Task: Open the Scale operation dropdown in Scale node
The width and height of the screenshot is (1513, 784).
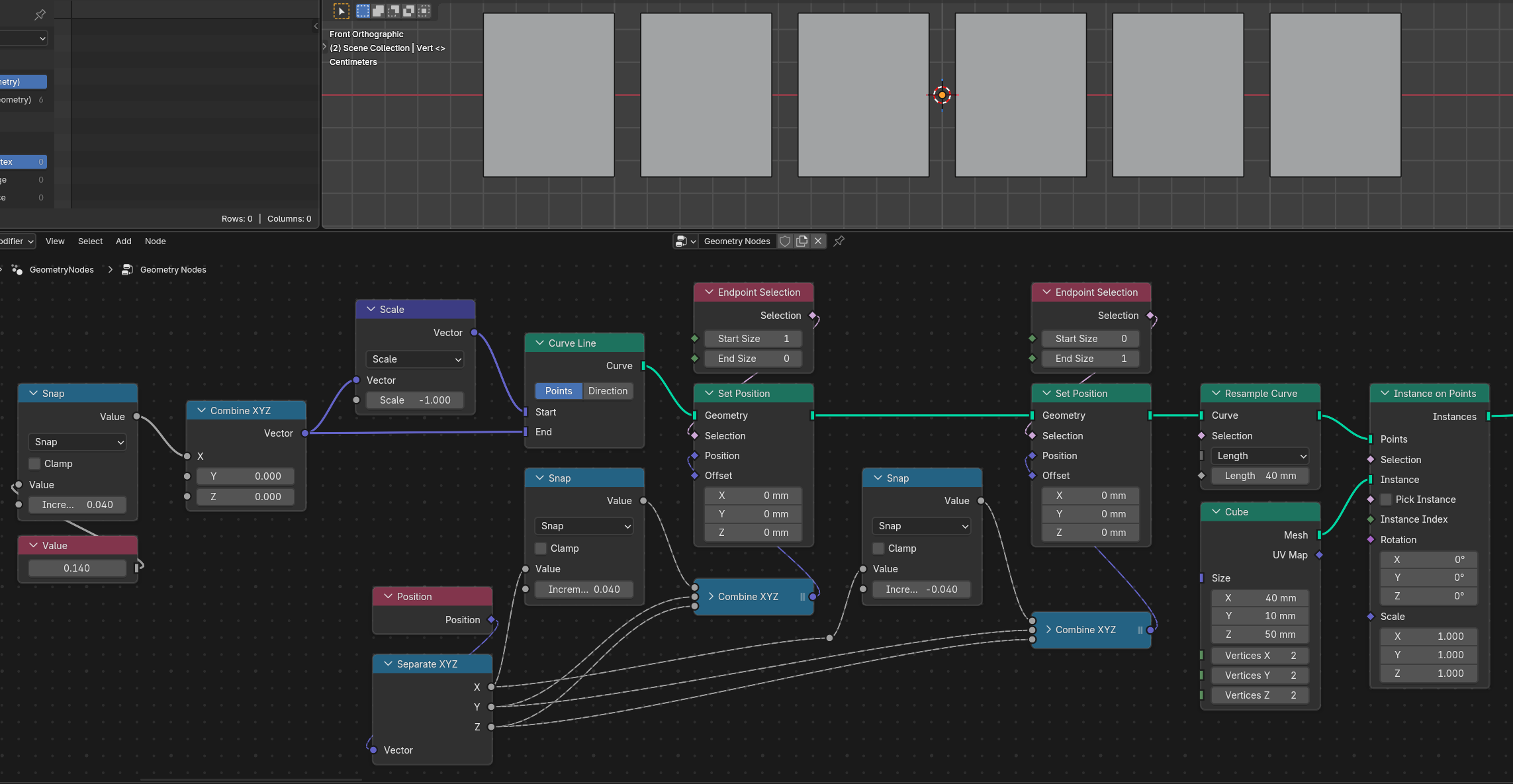Action: tap(415, 359)
